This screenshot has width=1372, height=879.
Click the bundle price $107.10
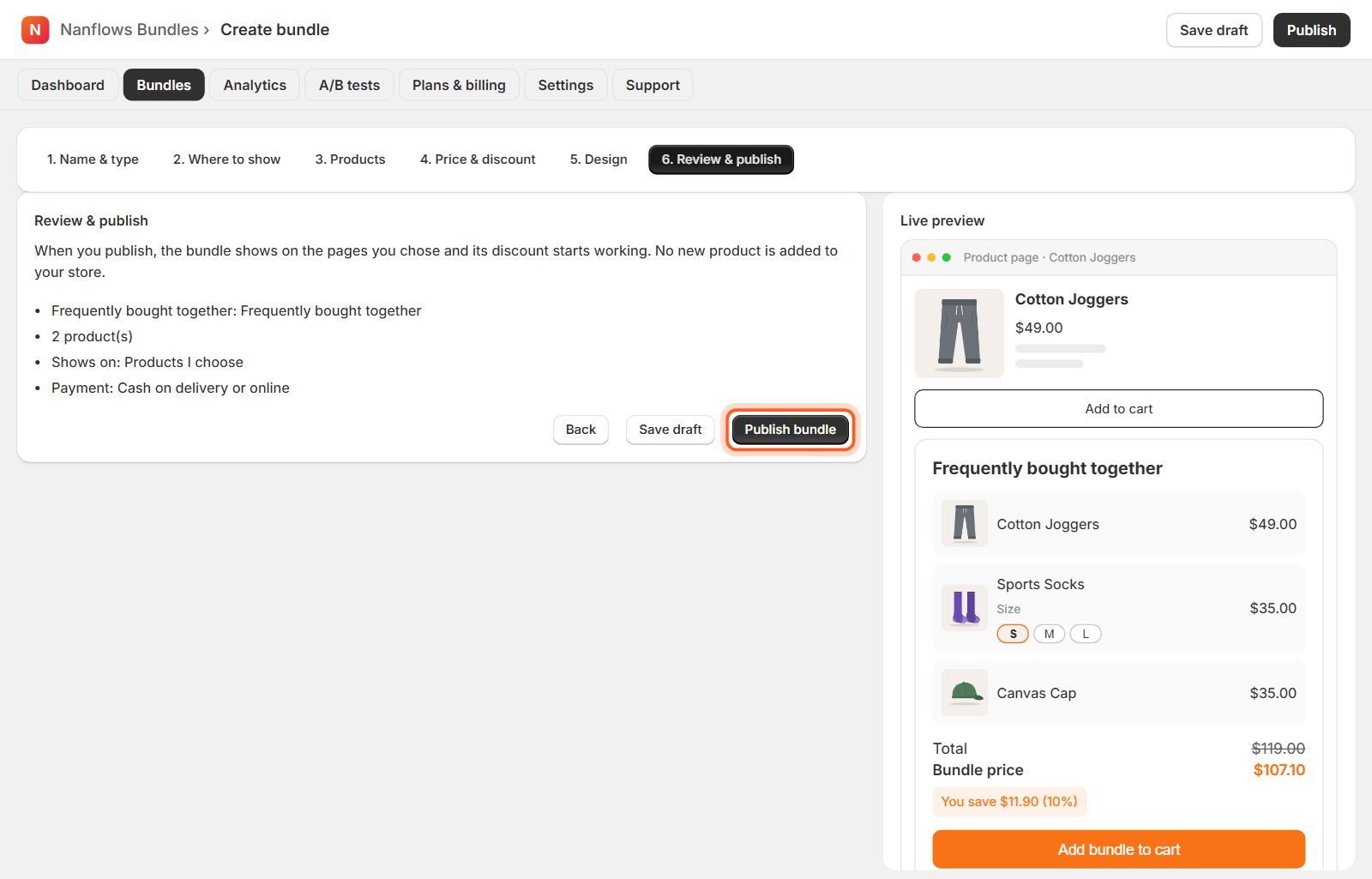click(x=1279, y=770)
